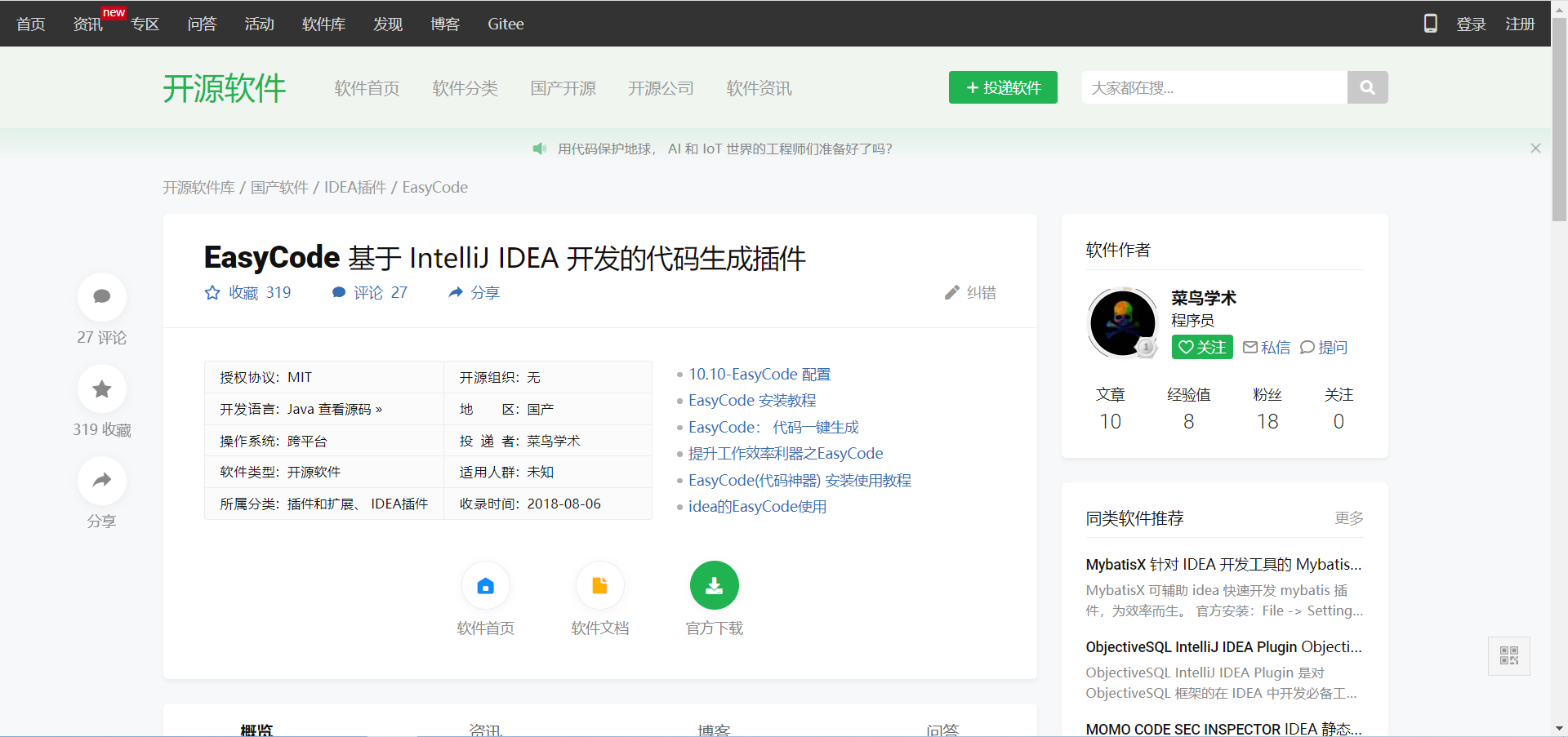Click the 插件和扩展 category link
1568x737 pixels.
pyautogui.click(x=321, y=504)
